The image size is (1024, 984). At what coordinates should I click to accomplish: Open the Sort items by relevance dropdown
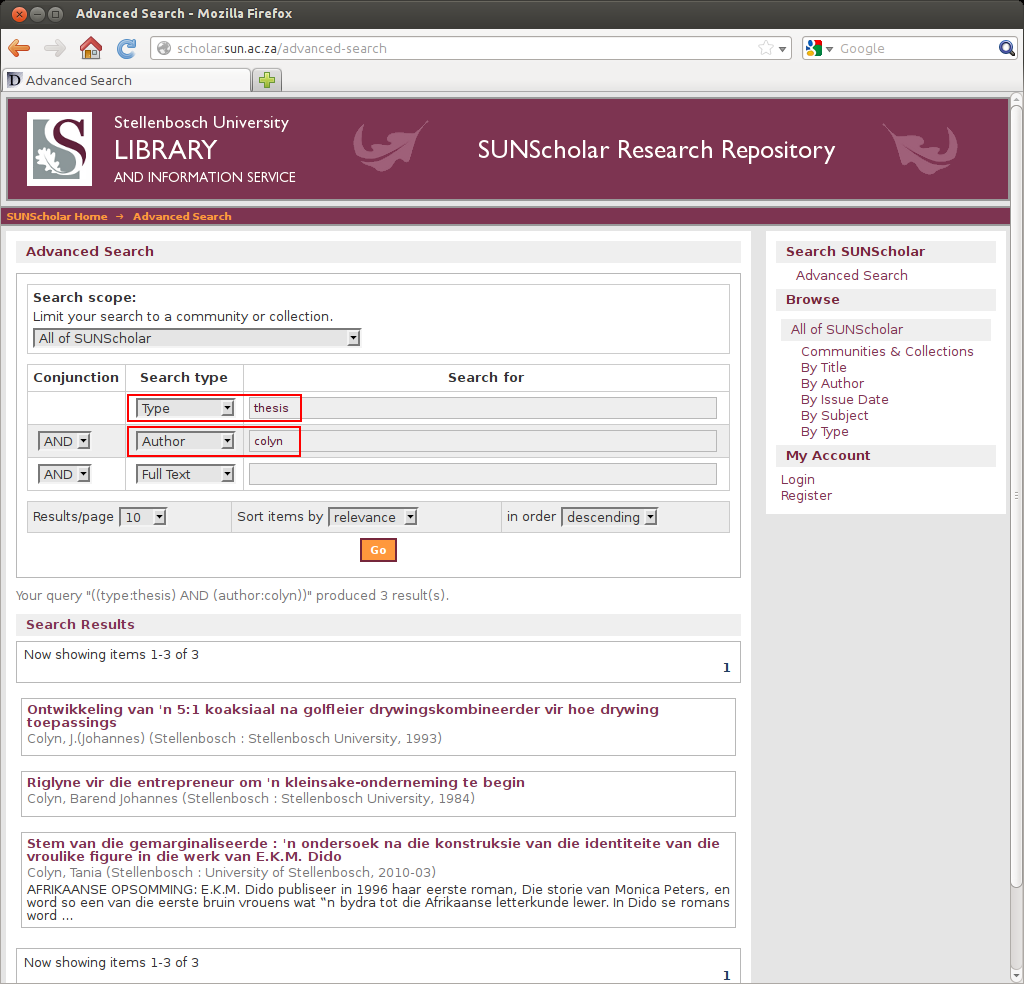coord(373,517)
